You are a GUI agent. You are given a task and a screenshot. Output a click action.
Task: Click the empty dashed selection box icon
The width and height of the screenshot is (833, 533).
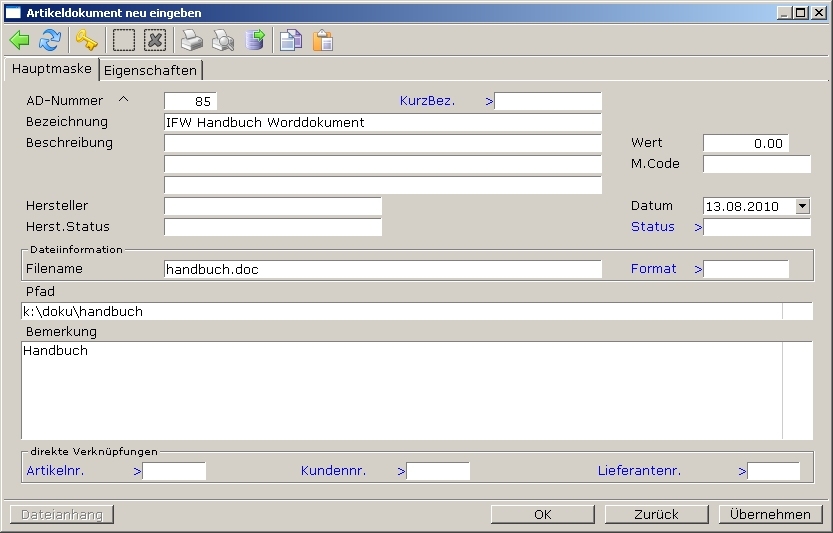coord(123,40)
